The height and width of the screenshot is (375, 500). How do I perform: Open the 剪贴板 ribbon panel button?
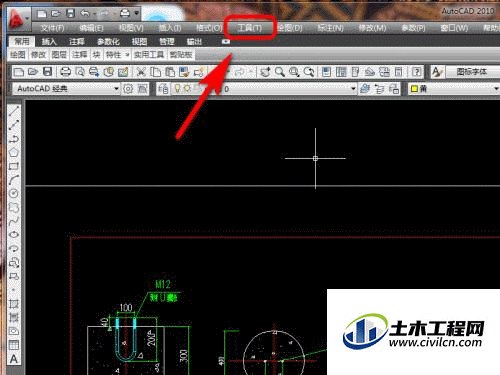click(181, 54)
